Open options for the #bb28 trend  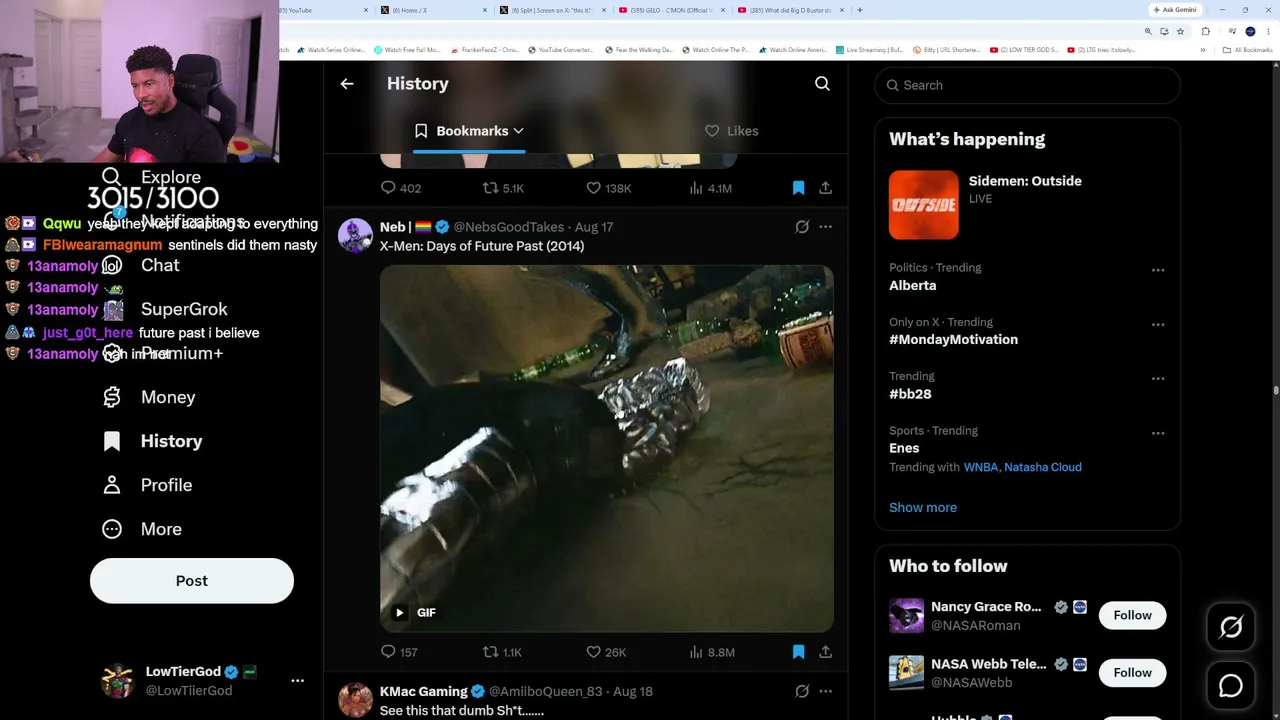pos(1158,378)
